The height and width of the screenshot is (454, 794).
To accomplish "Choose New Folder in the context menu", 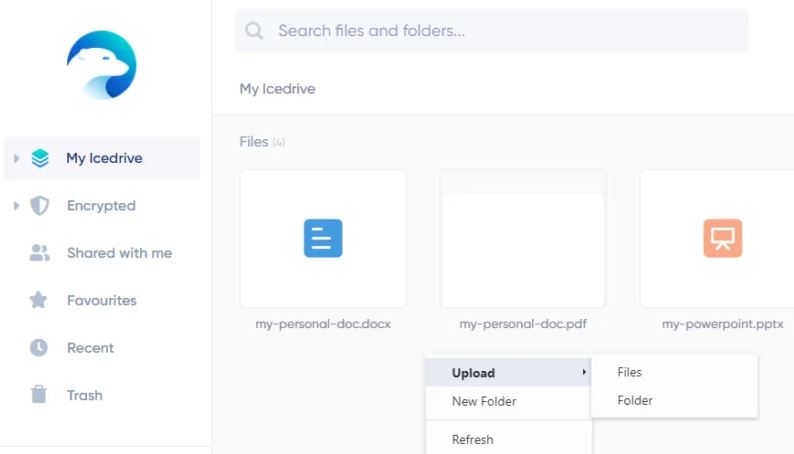I will [508, 401].
